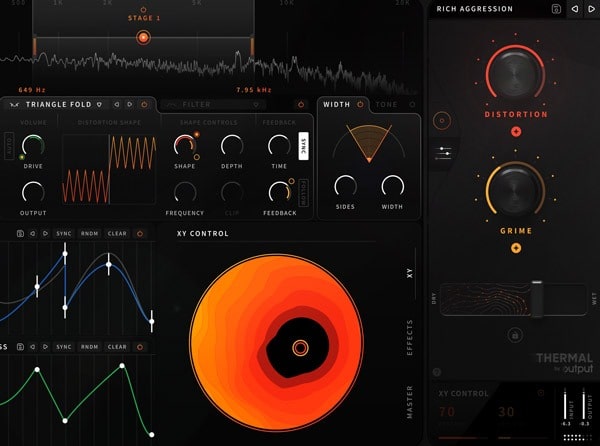This screenshot has width=600, height=446.
Task: Toggle the Triangle Fold power button
Action: (x=143, y=104)
